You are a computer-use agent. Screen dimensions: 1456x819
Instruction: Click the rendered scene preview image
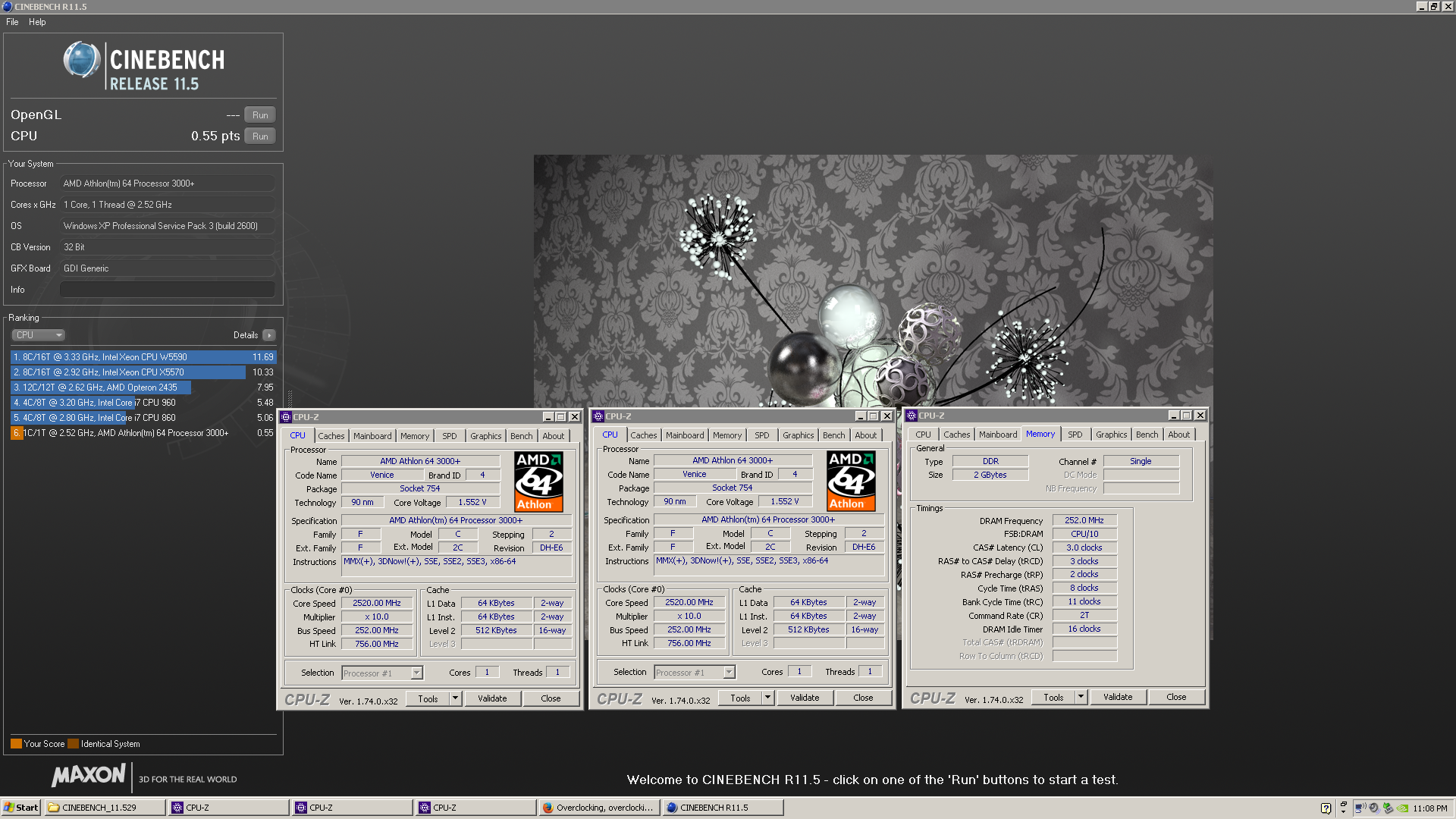(873, 282)
